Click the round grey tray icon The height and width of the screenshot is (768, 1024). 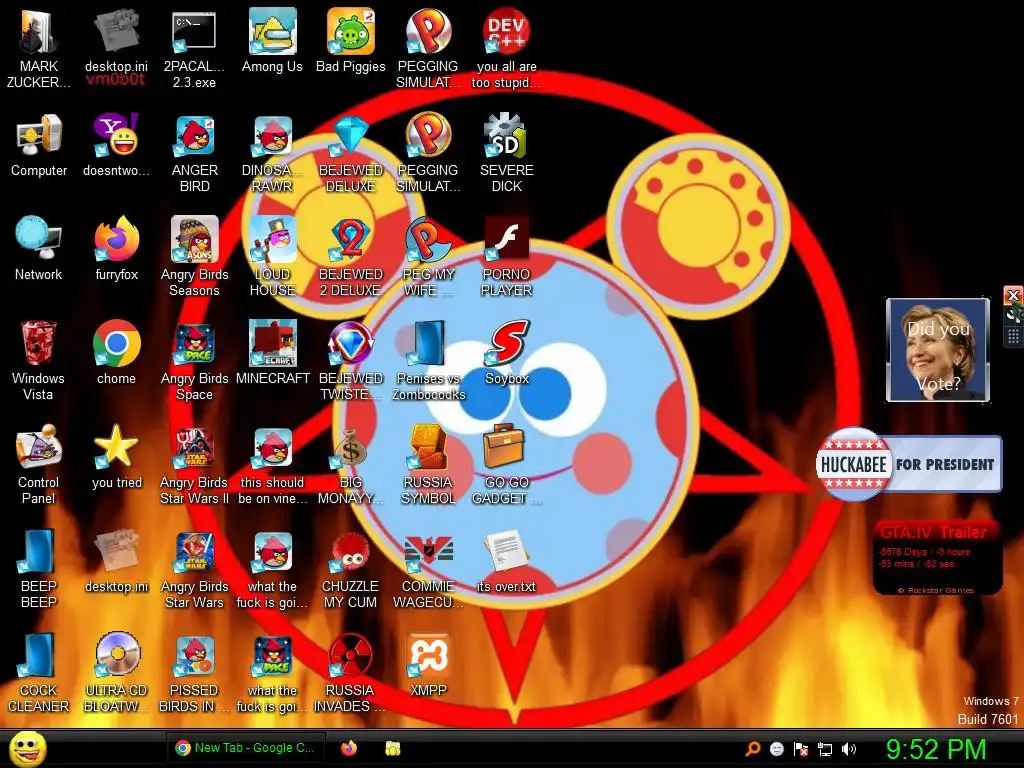pos(776,749)
